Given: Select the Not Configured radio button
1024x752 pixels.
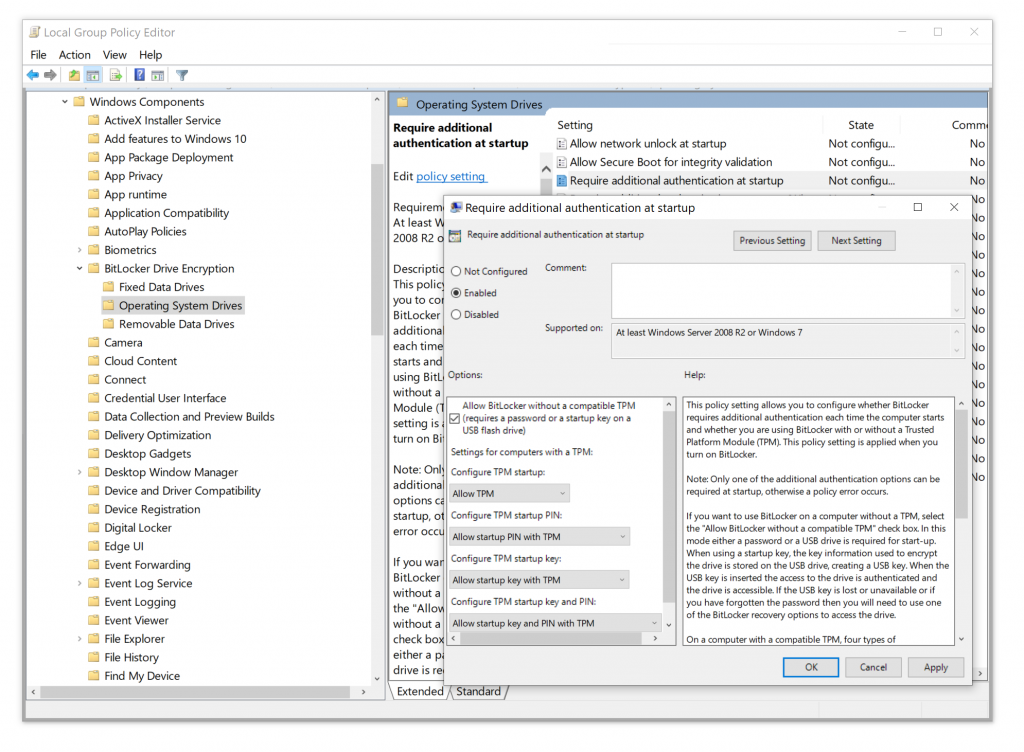Looking at the screenshot, I should click(x=457, y=271).
